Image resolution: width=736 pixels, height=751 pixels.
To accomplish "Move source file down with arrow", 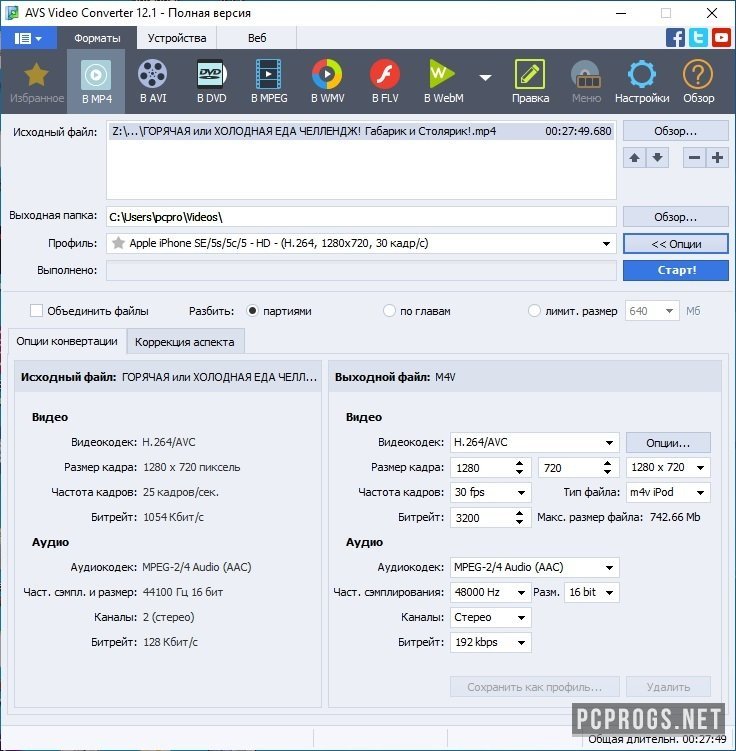I will tap(657, 158).
